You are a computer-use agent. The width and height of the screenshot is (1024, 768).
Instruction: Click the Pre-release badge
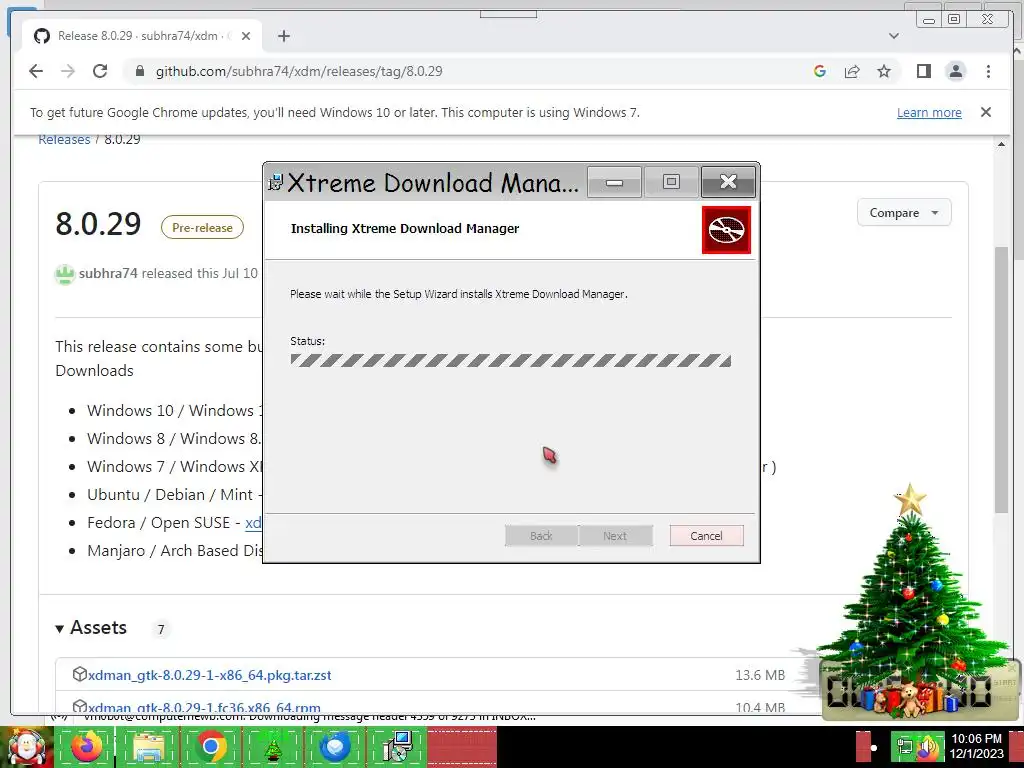pyautogui.click(x=202, y=227)
